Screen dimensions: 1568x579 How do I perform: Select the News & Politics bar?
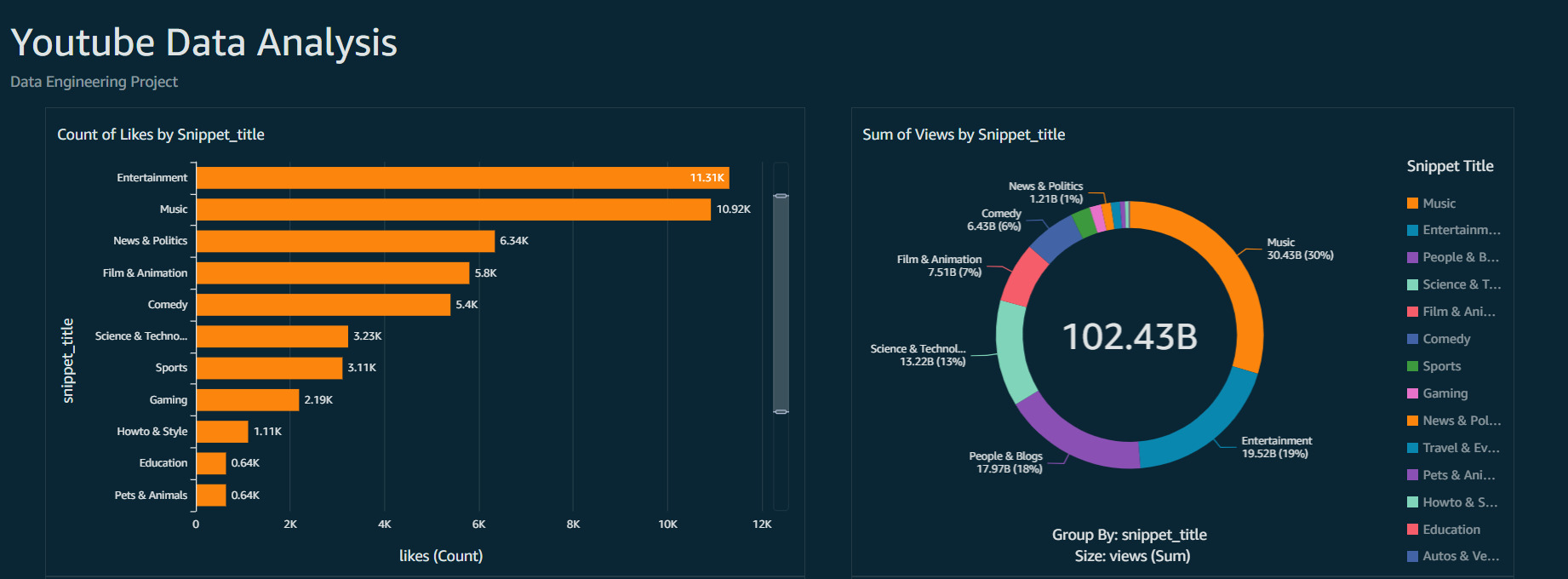click(x=346, y=241)
